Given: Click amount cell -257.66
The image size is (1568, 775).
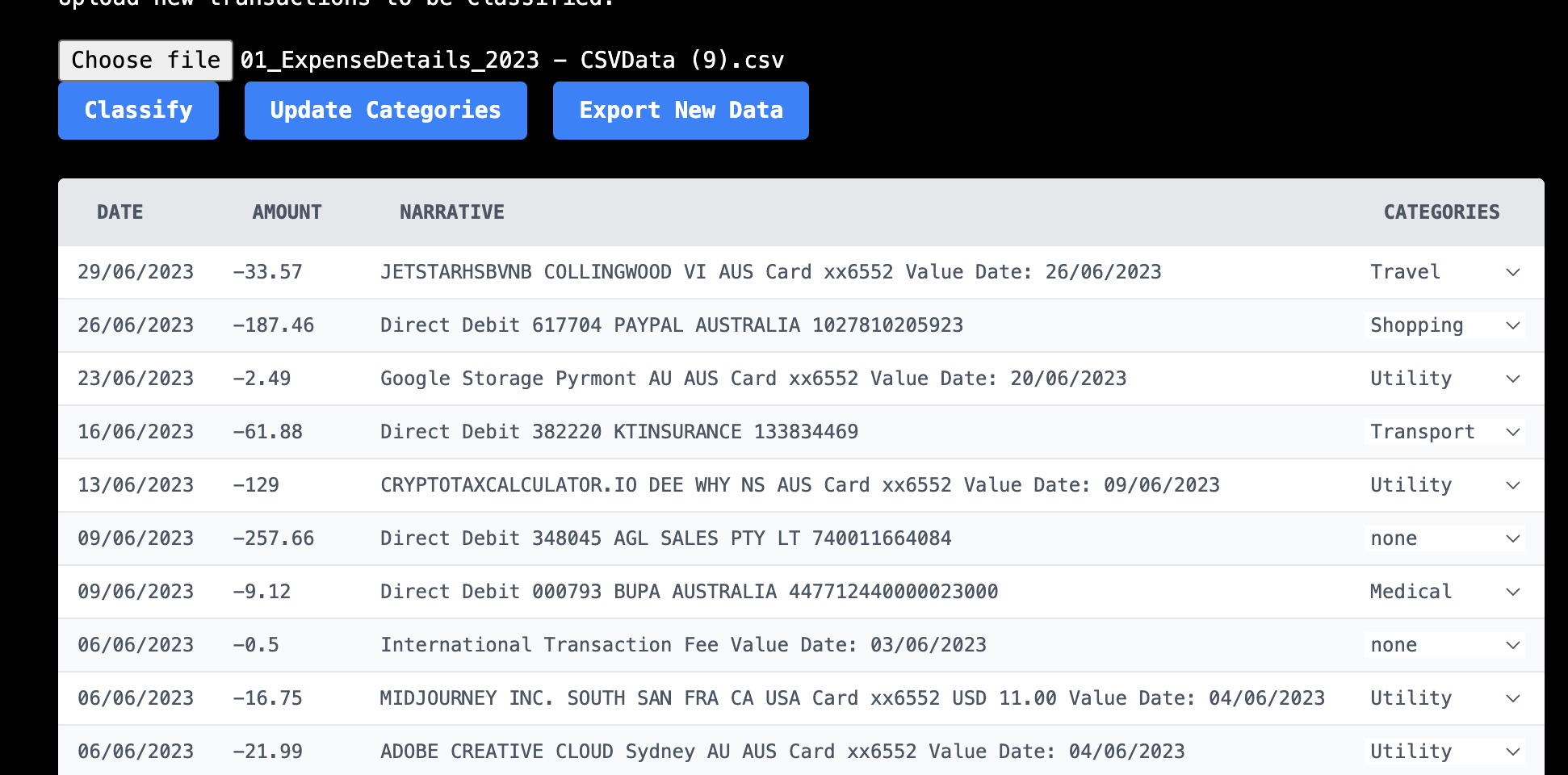Looking at the screenshot, I should (273, 538).
